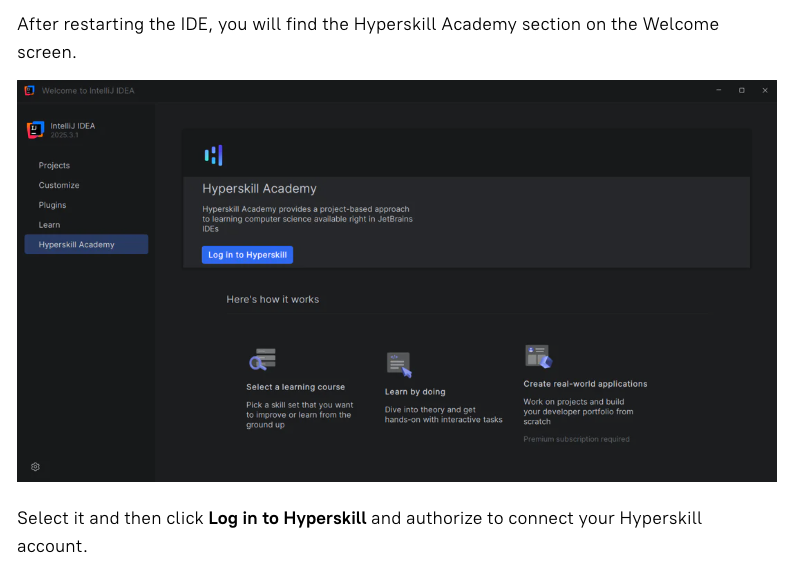
Task: Click the Select a learning course icon
Action: (262, 360)
